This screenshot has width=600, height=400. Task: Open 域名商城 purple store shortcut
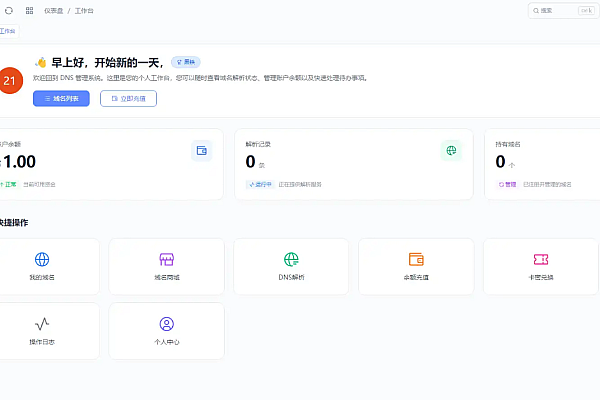[166, 266]
